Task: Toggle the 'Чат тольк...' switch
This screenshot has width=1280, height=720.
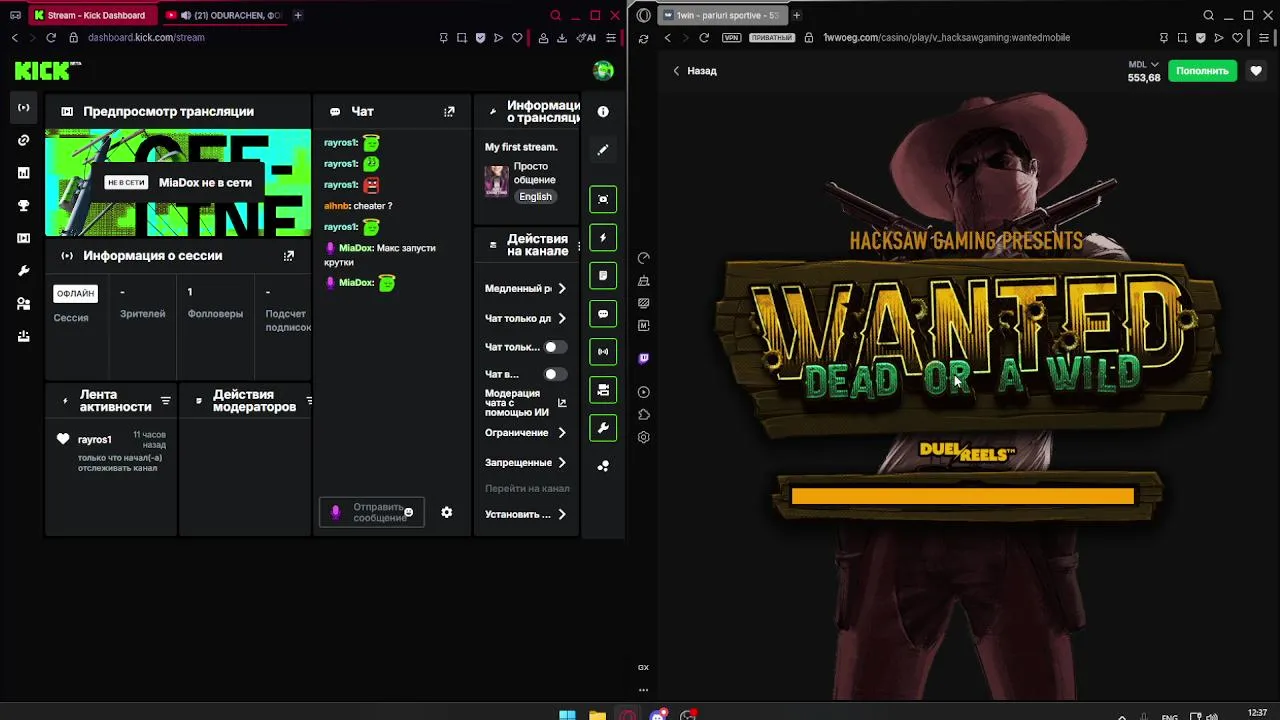Action: [x=555, y=347]
